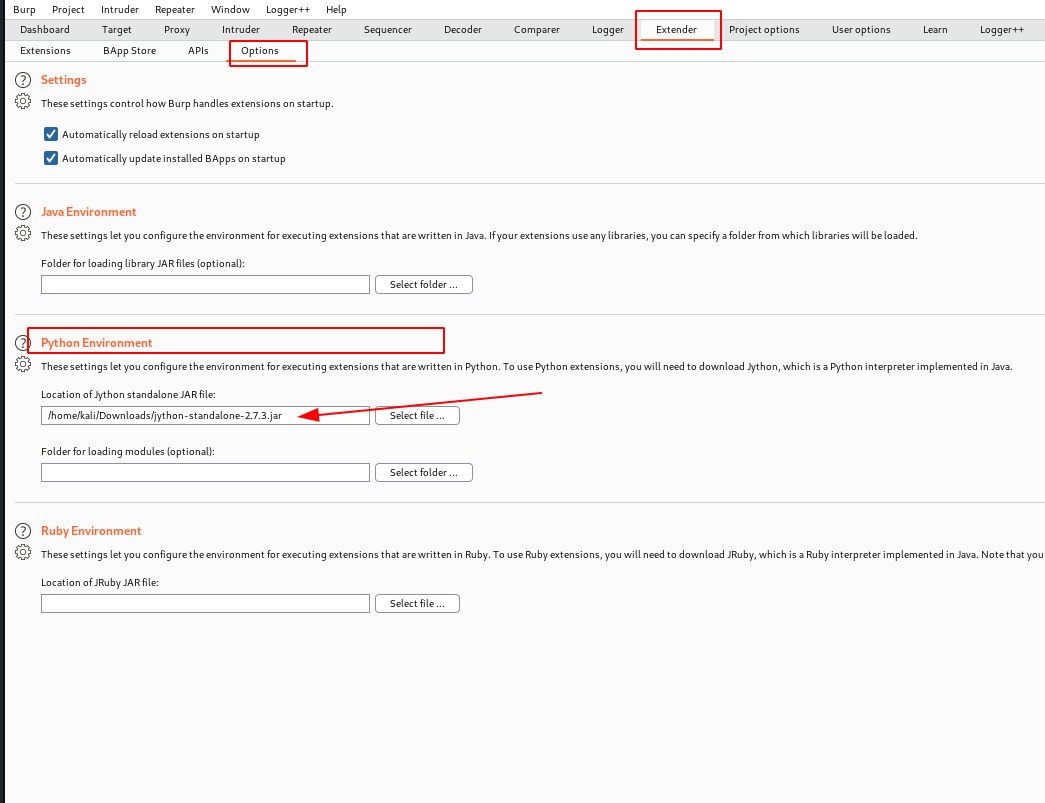Open the Intruder menu in menu bar
1045x803 pixels.
tap(120, 9)
